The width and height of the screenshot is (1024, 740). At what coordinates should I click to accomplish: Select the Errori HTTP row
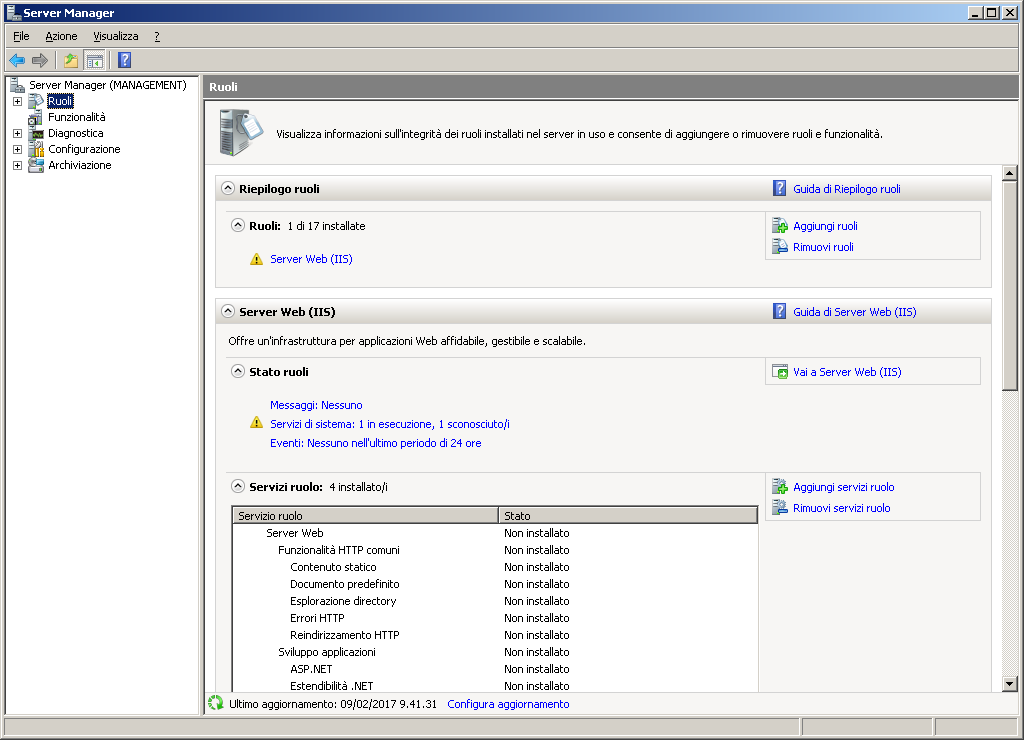[495, 618]
